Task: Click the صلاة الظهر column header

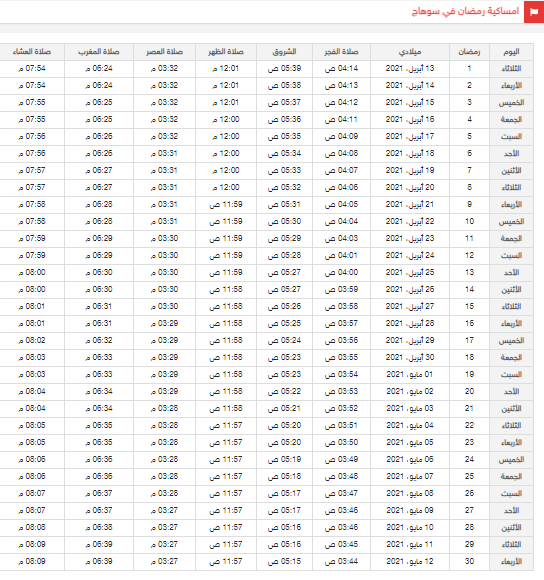Action: point(226,52)
